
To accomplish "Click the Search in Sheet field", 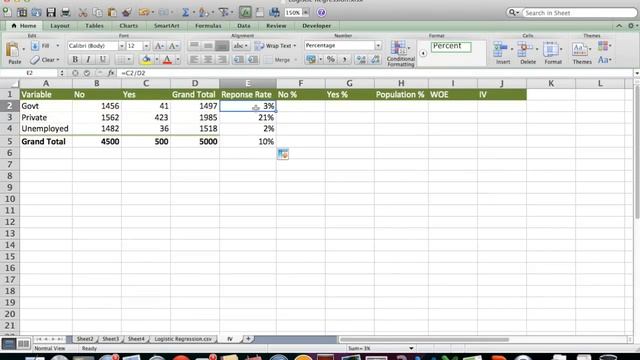I will (579, 13).
